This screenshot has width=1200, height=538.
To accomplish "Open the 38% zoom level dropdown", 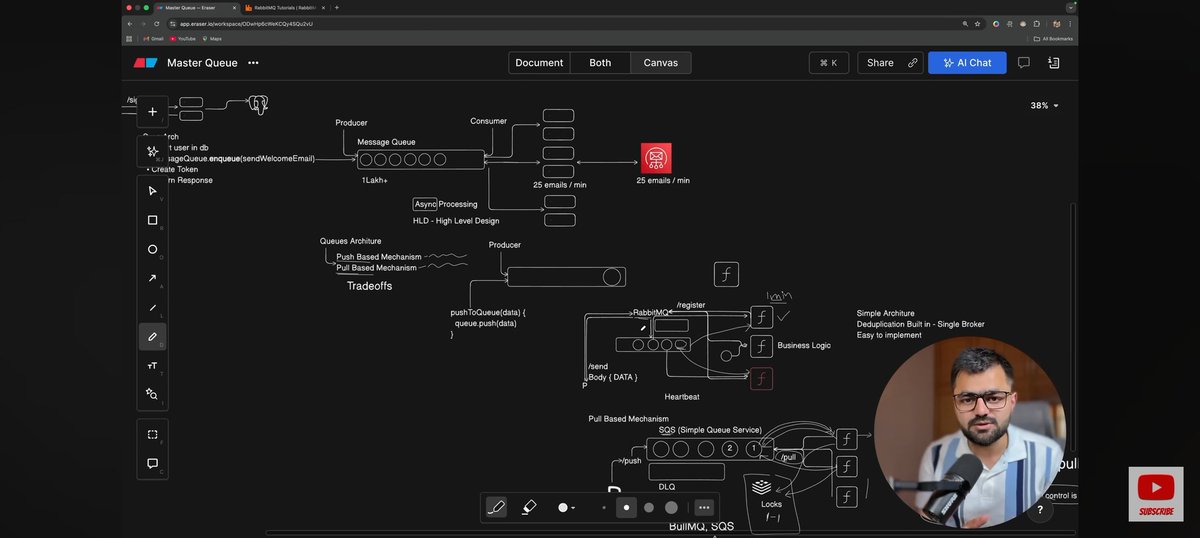I will pyautogui.click(x=1044, y=105).
